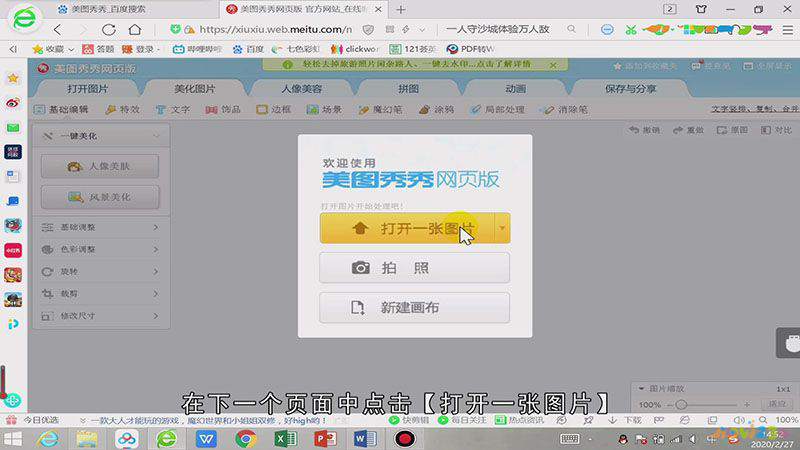800x450 pixels.
Task: Click the browser back arrow
Action: point(58,30)
